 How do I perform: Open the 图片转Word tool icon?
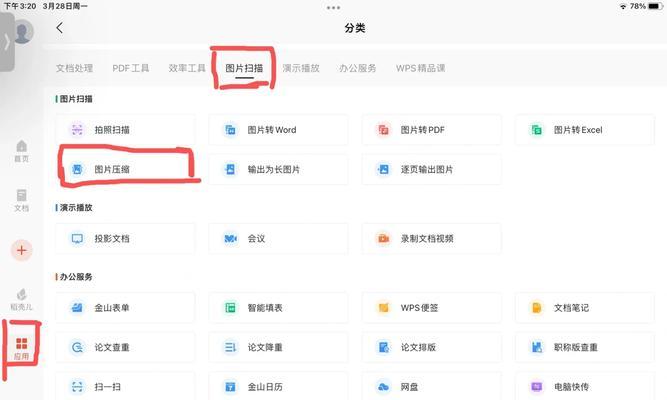230,129
